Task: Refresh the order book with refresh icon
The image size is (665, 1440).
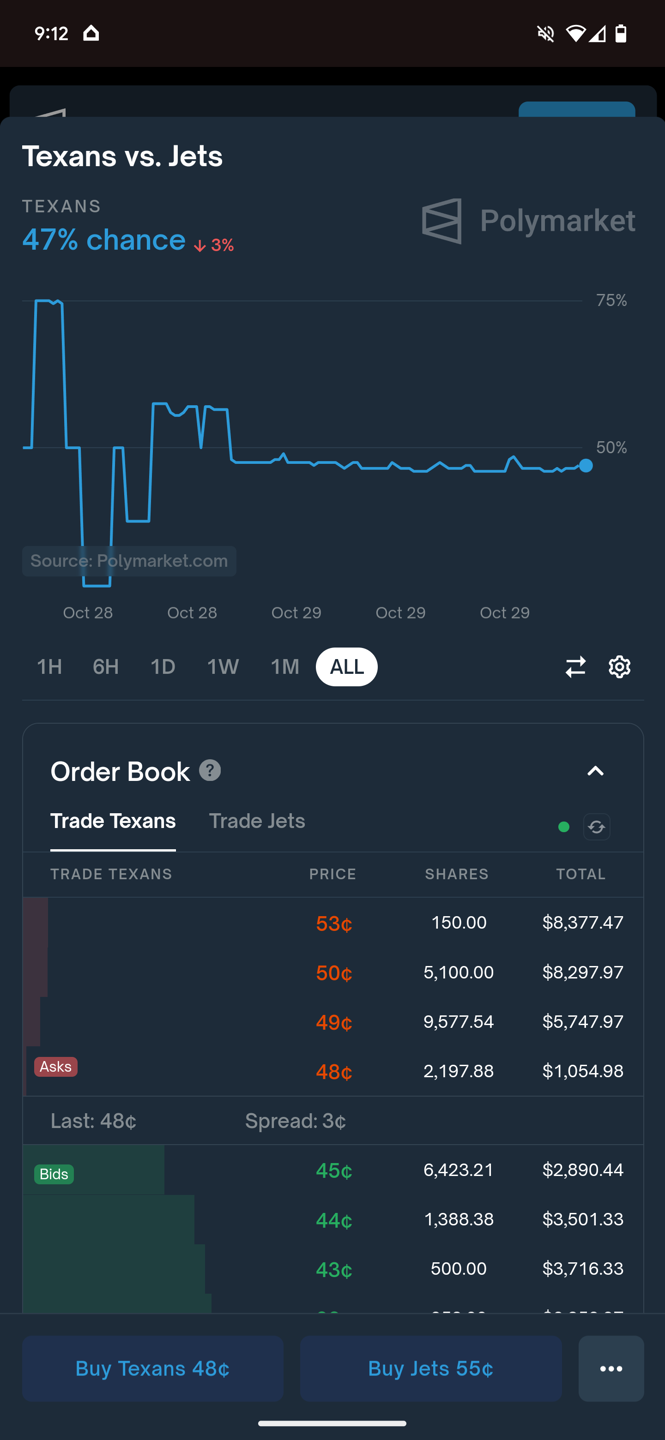Action: click(x=597, y=827)
